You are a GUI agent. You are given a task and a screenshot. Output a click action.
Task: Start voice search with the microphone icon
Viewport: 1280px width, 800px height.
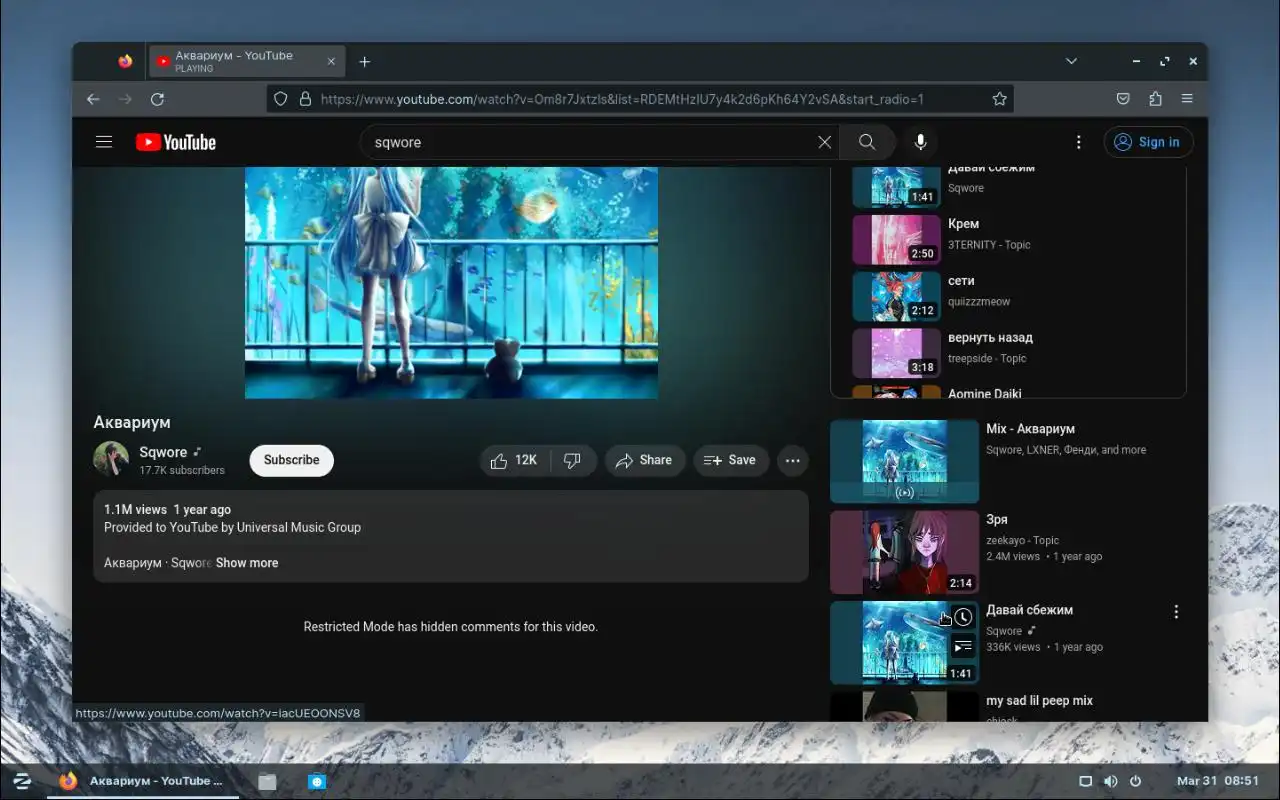920,142
